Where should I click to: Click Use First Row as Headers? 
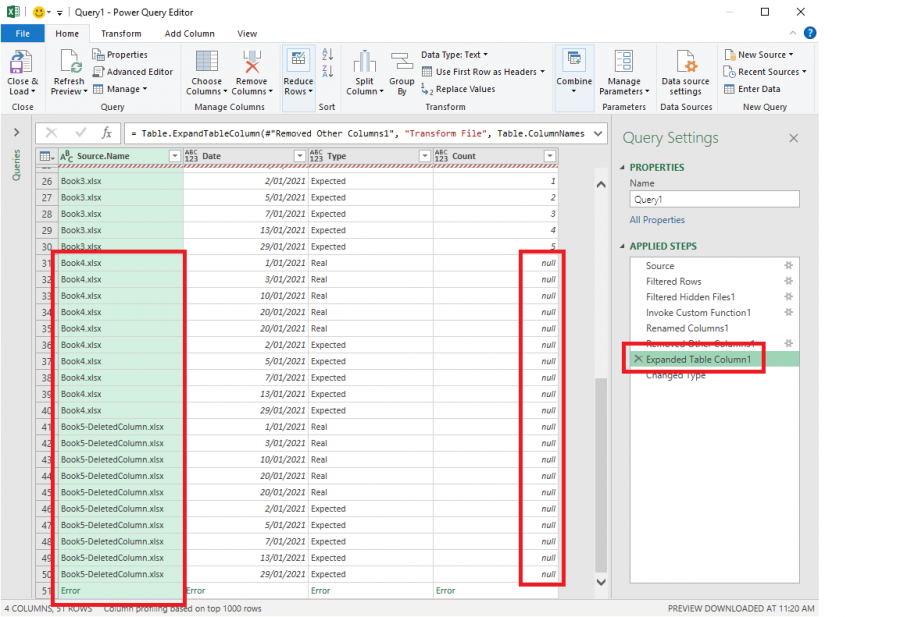483,72
